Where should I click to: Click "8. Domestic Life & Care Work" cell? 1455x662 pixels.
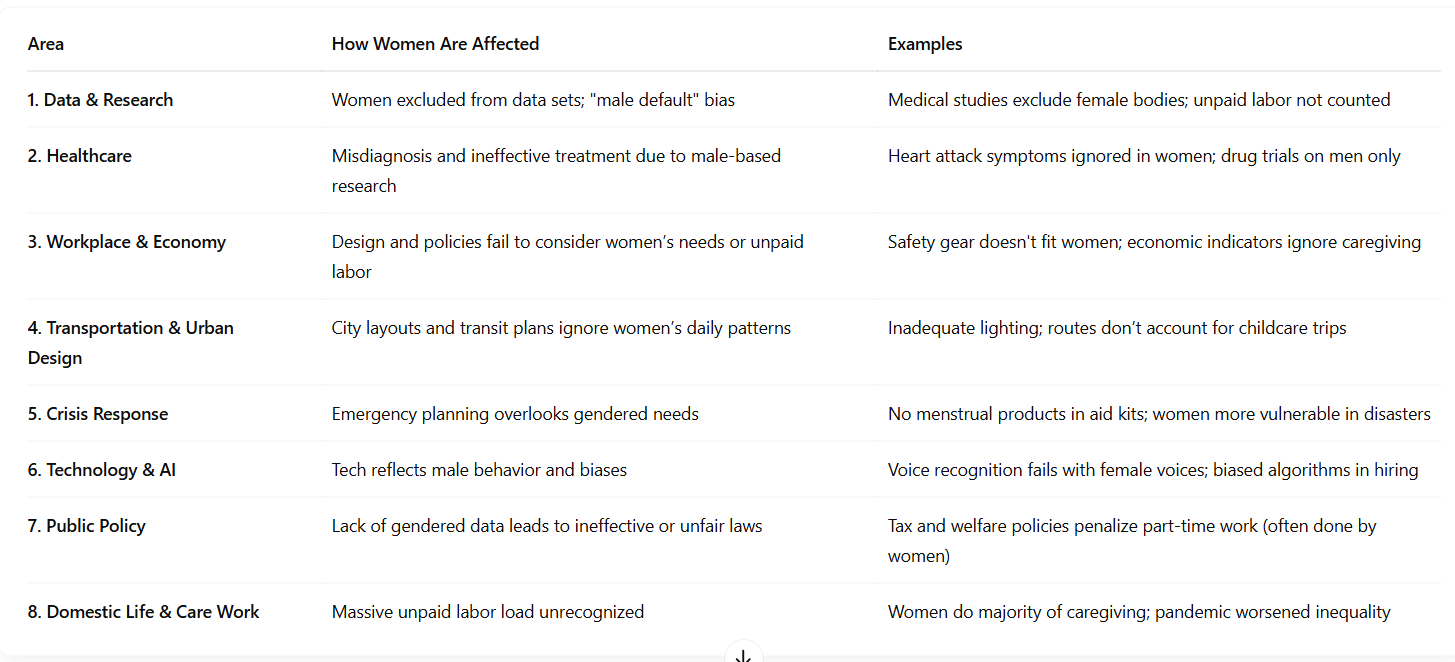coord(144,612)
